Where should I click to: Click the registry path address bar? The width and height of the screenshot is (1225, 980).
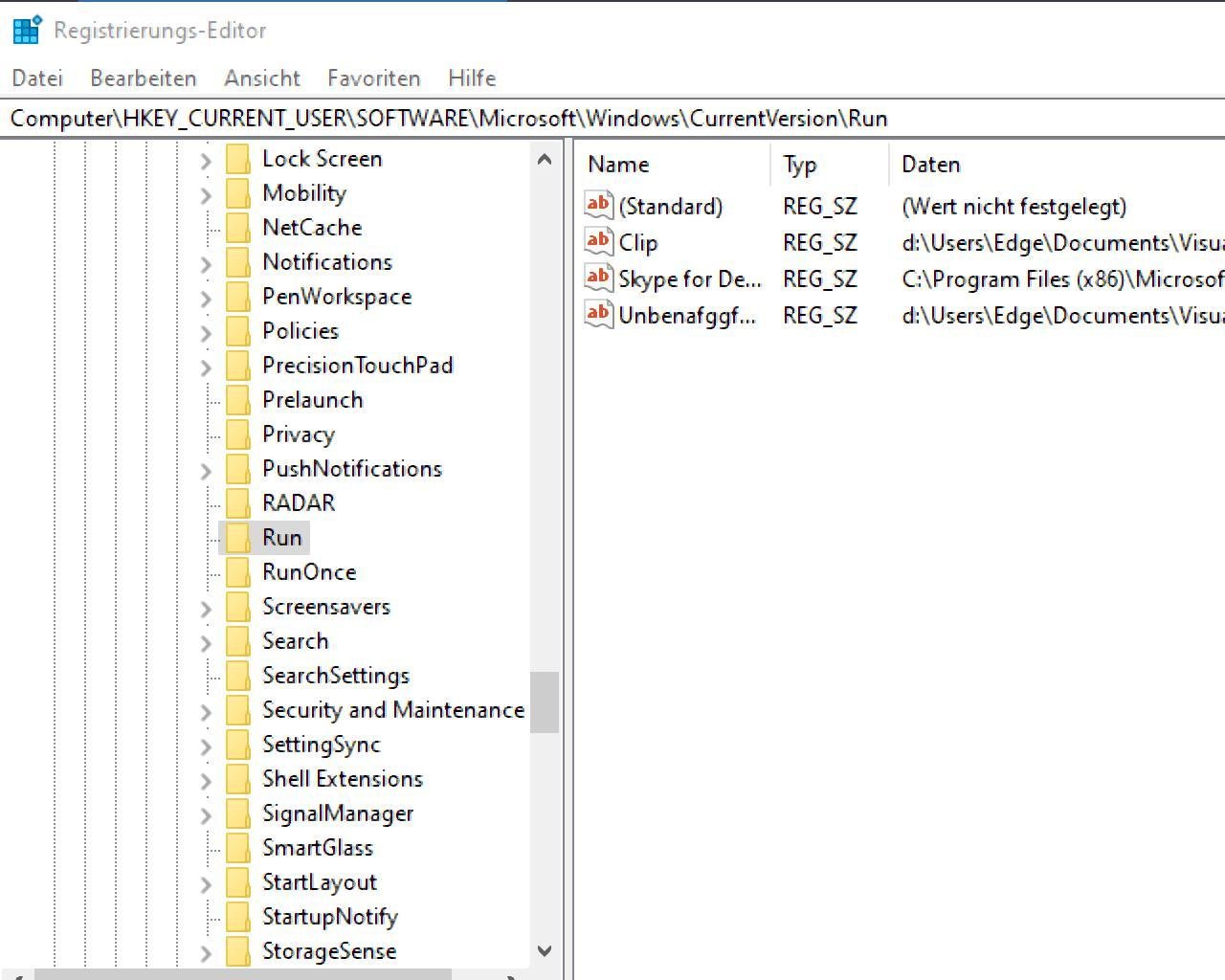(612, 118)
